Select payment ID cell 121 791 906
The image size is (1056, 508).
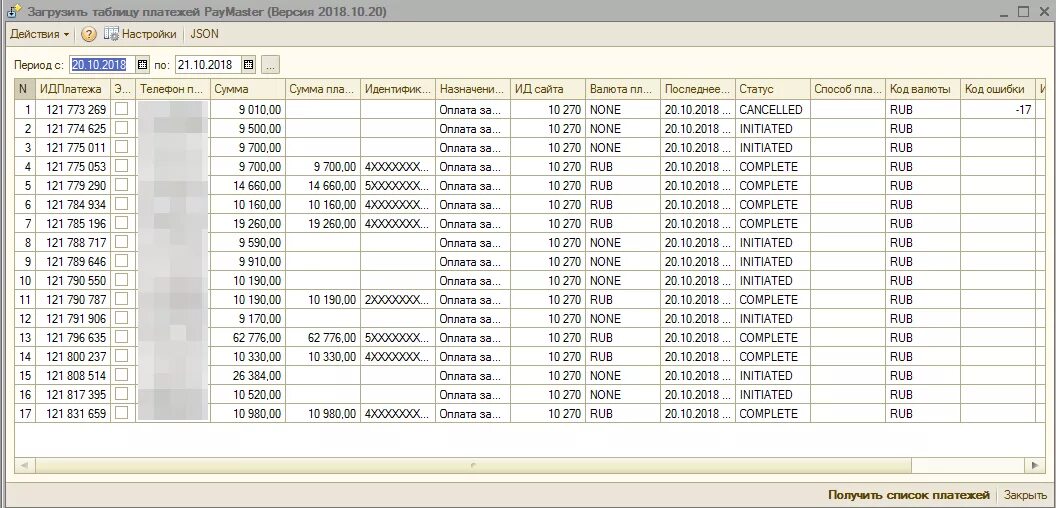click(73, 319)
